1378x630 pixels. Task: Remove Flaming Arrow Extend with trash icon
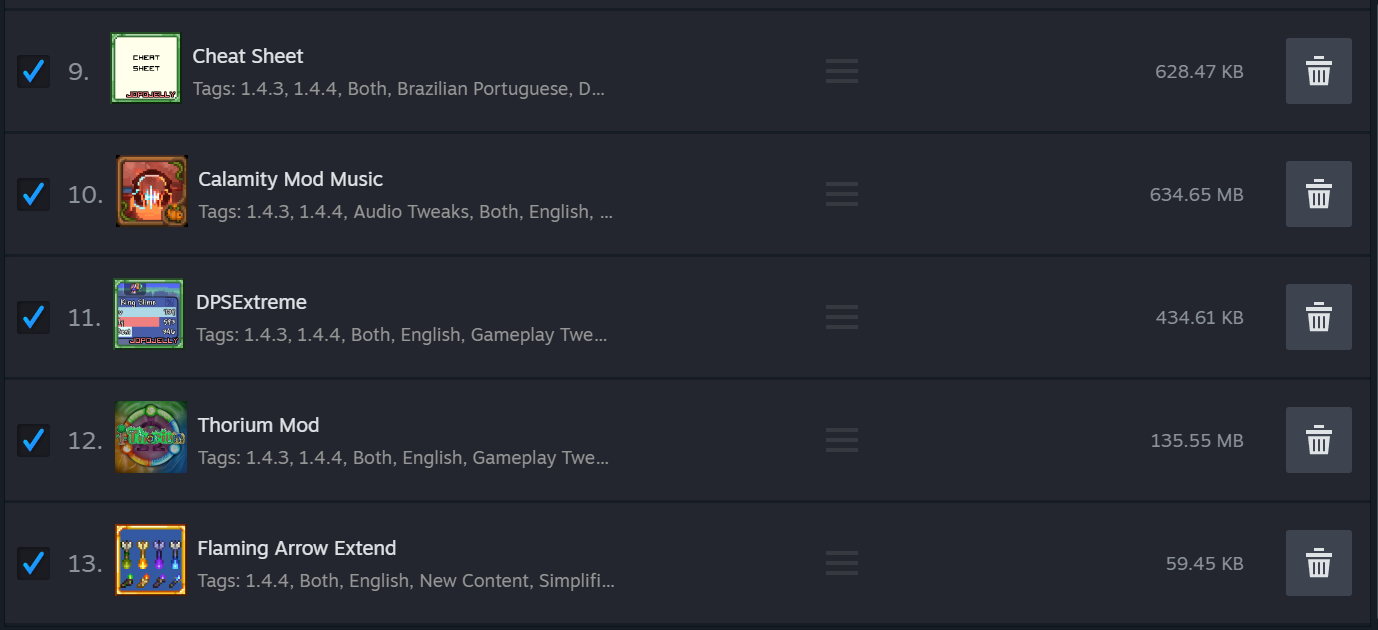pyautogui.click(x=1318, y=563)
